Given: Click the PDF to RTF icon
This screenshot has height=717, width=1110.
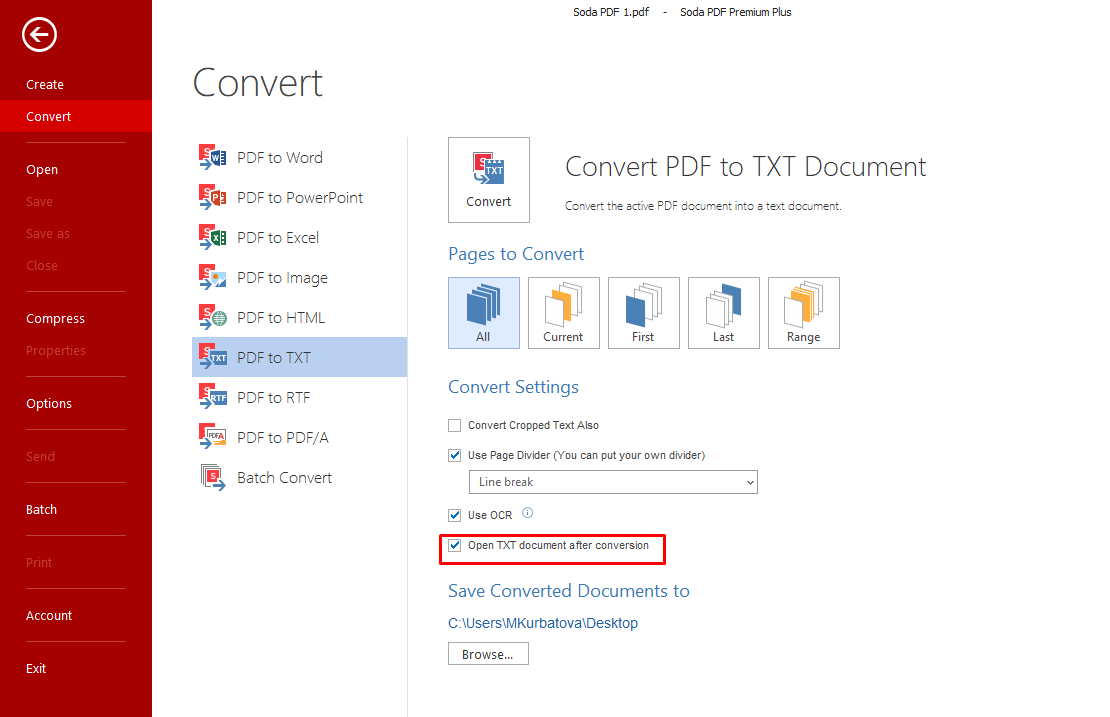Looking at the screenshot, I should coord(212,397).
